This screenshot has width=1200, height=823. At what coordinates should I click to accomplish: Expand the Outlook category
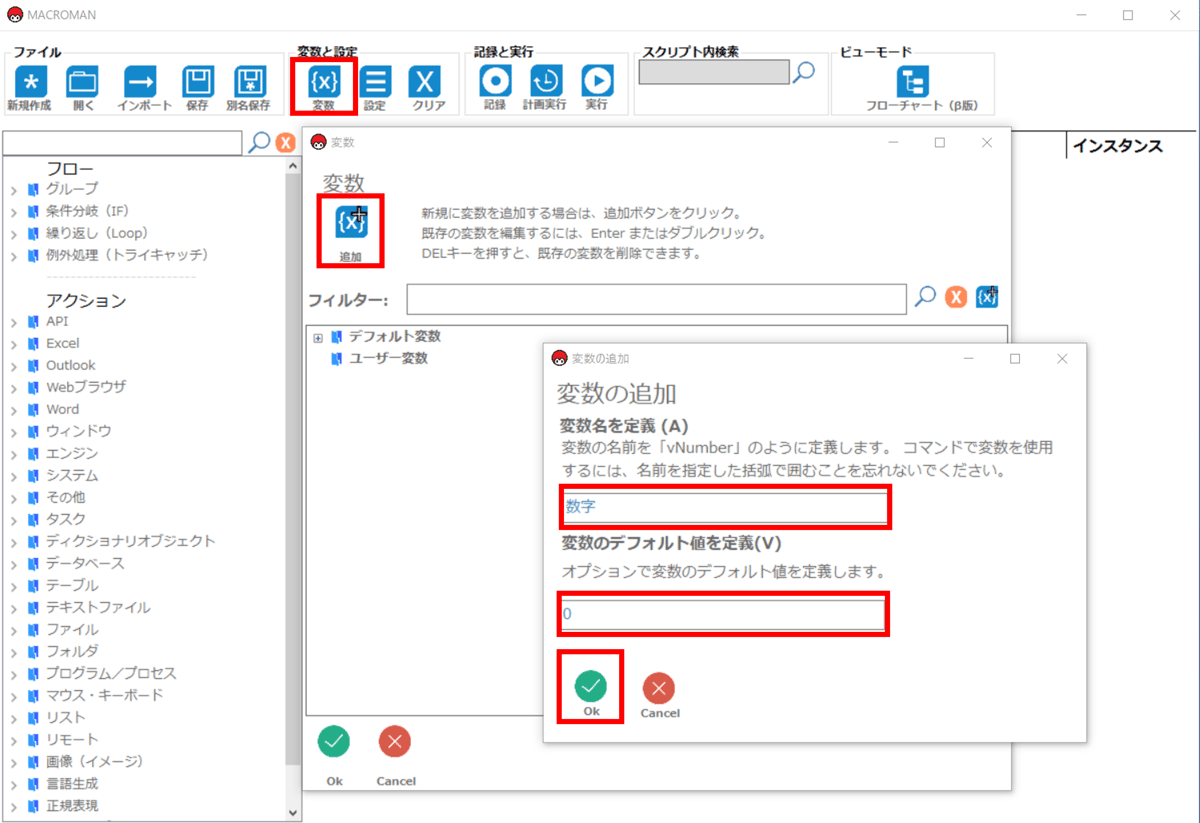(14, 366)
